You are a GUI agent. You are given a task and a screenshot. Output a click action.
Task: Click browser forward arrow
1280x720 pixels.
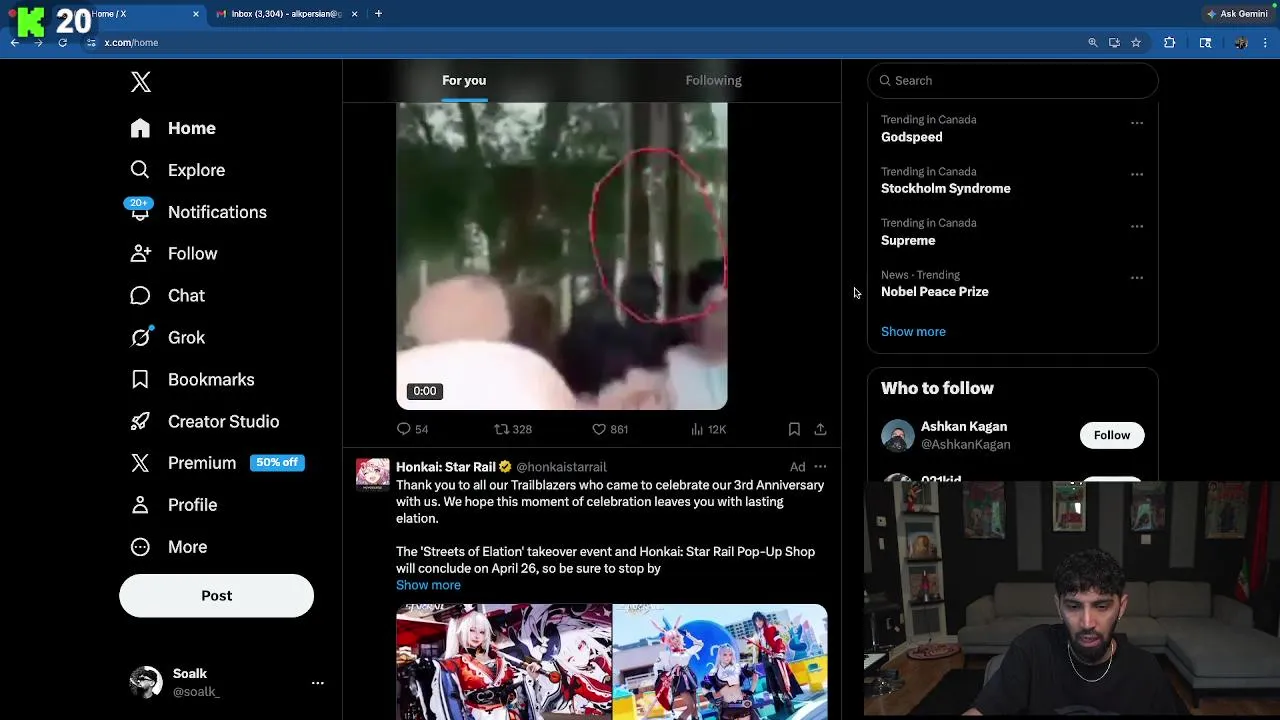[38, 43]
